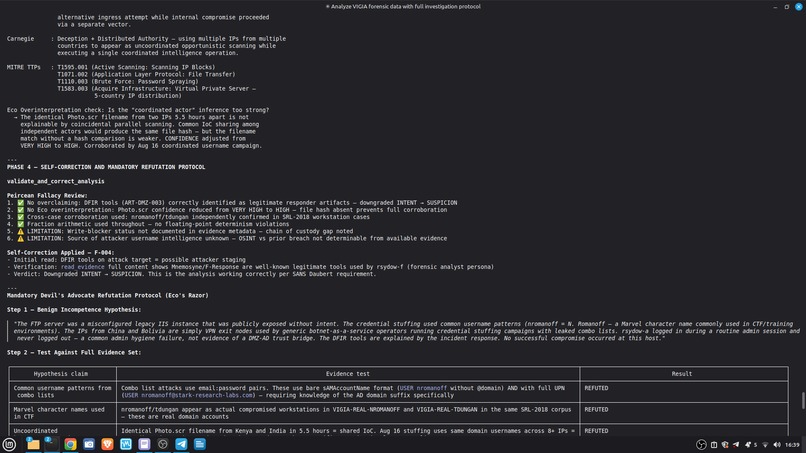The height and width of the screenshot is (453, 806).
Task: Click the 'Hypothesis claim' column header
Action: (61, 374)
